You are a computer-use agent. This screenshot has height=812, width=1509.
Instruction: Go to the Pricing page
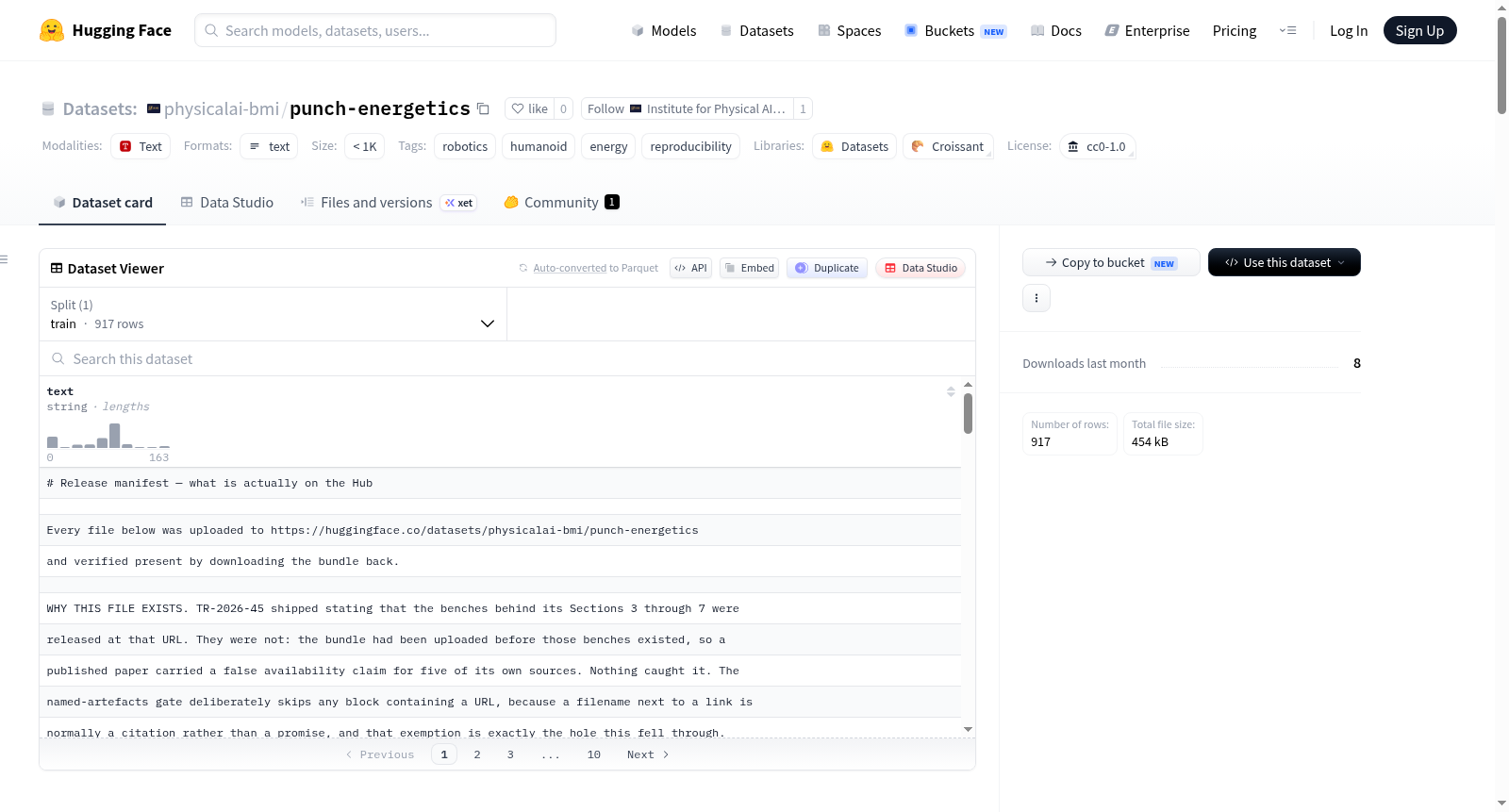click(x=1235, y=30)
